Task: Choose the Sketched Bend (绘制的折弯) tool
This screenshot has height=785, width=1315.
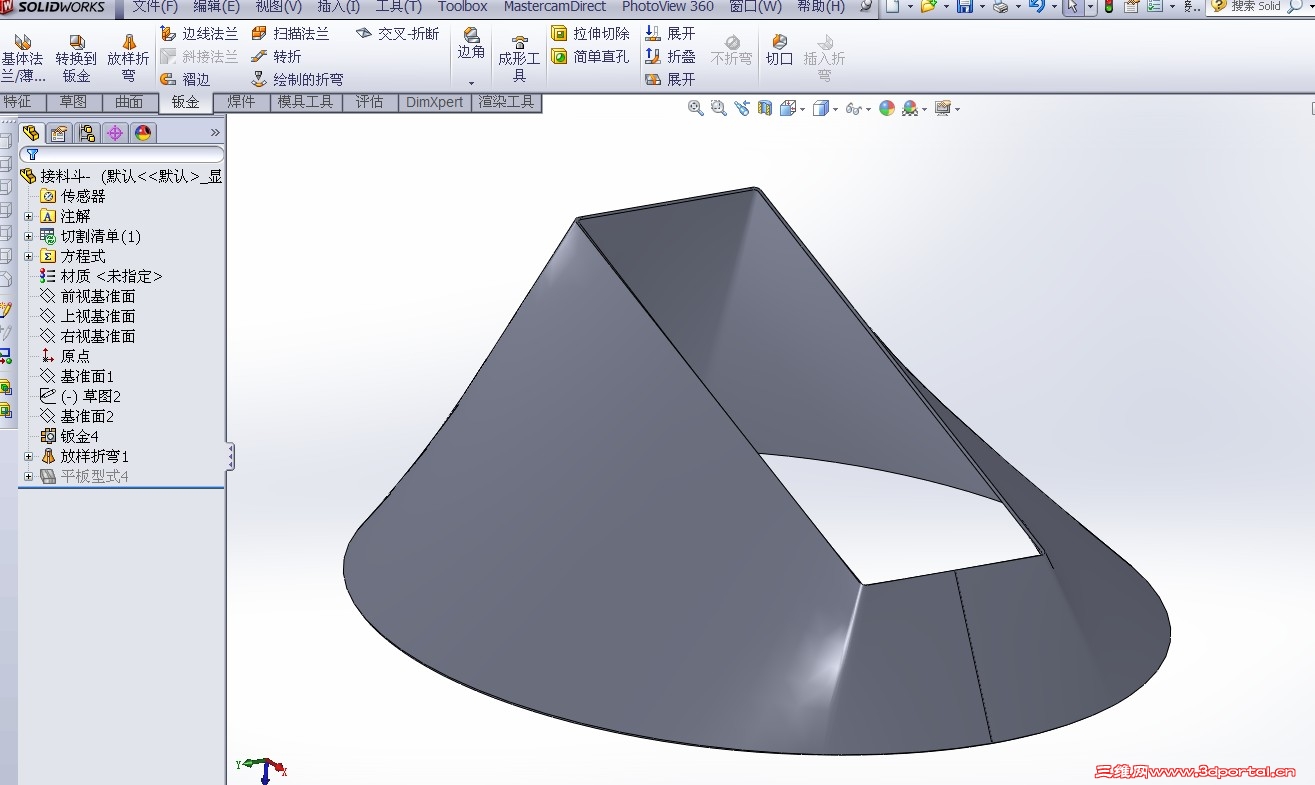Action: [x=297, y=79]
